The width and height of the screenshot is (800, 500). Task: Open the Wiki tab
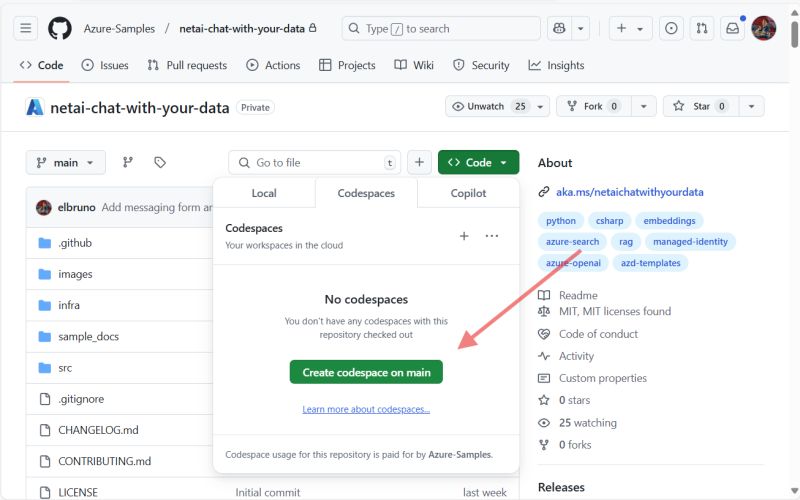point(414,65)
